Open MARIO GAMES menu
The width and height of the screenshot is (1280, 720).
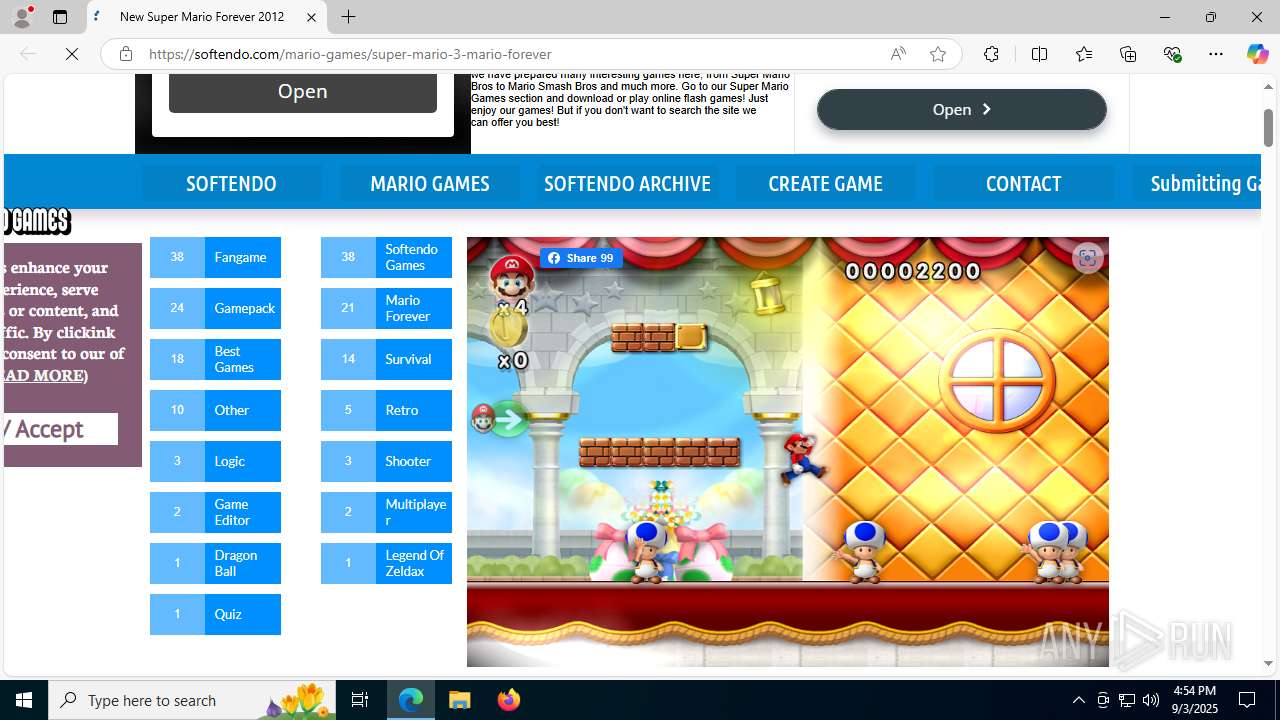click(430, 183)
